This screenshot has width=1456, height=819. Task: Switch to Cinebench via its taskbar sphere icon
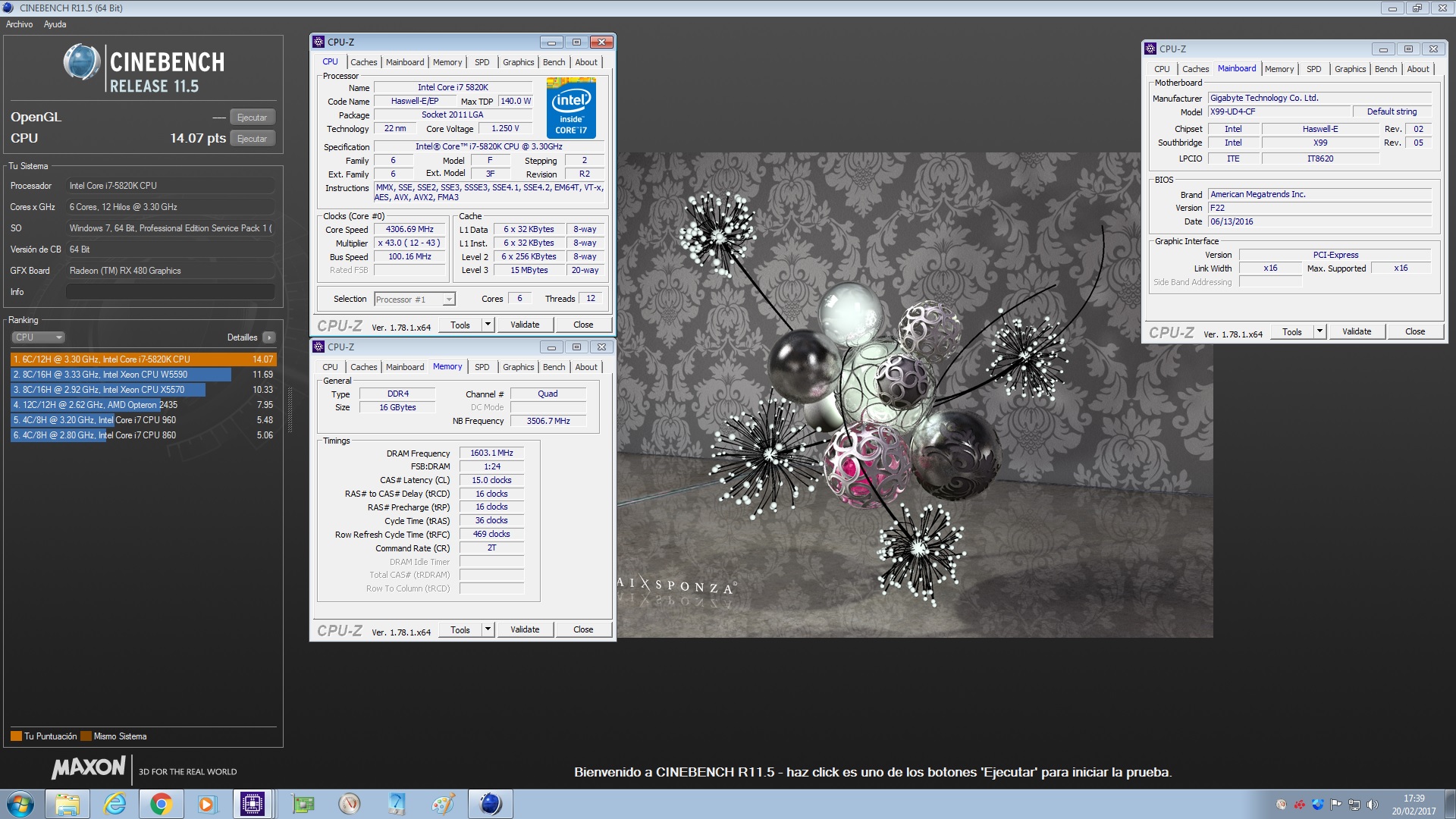point(491,804)
